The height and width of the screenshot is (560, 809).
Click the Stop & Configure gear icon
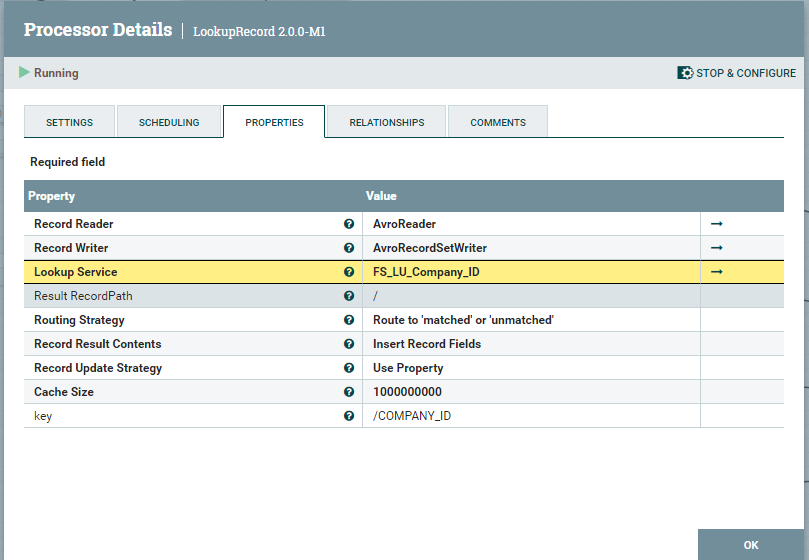point(685,73)
